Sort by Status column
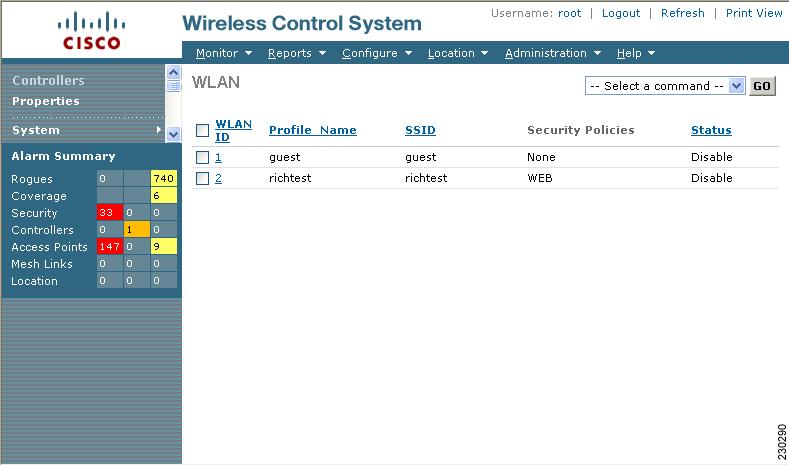The height and width of the screenshot is (466, 789). pyautogui.click(x=711, y=130)
